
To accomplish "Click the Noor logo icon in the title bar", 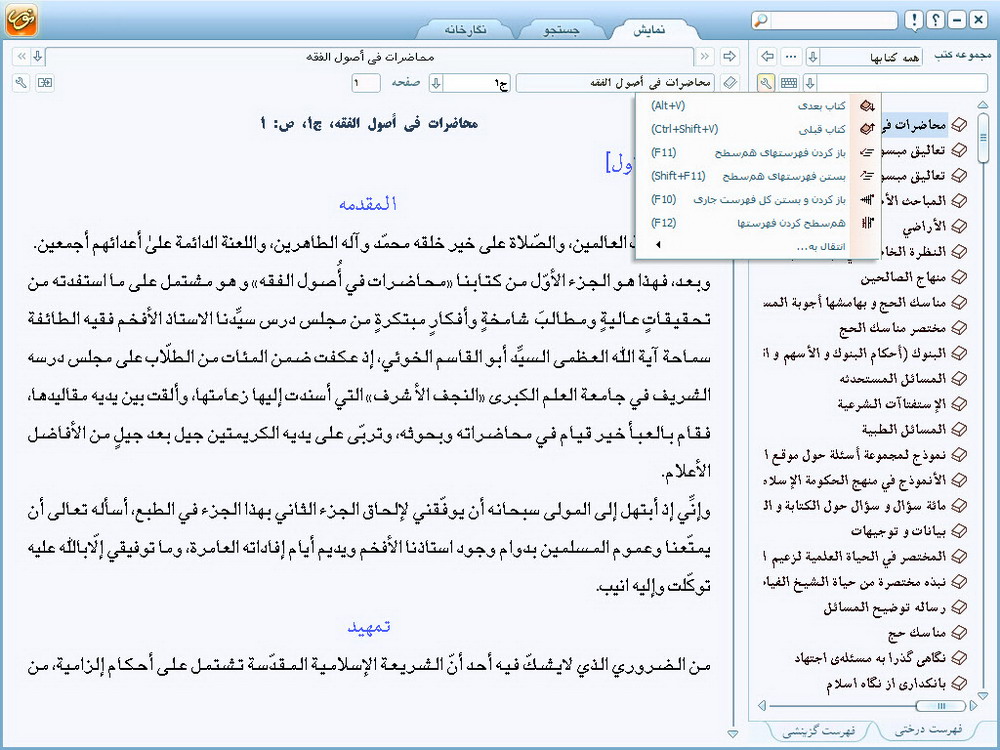I will tap(21, 19).
